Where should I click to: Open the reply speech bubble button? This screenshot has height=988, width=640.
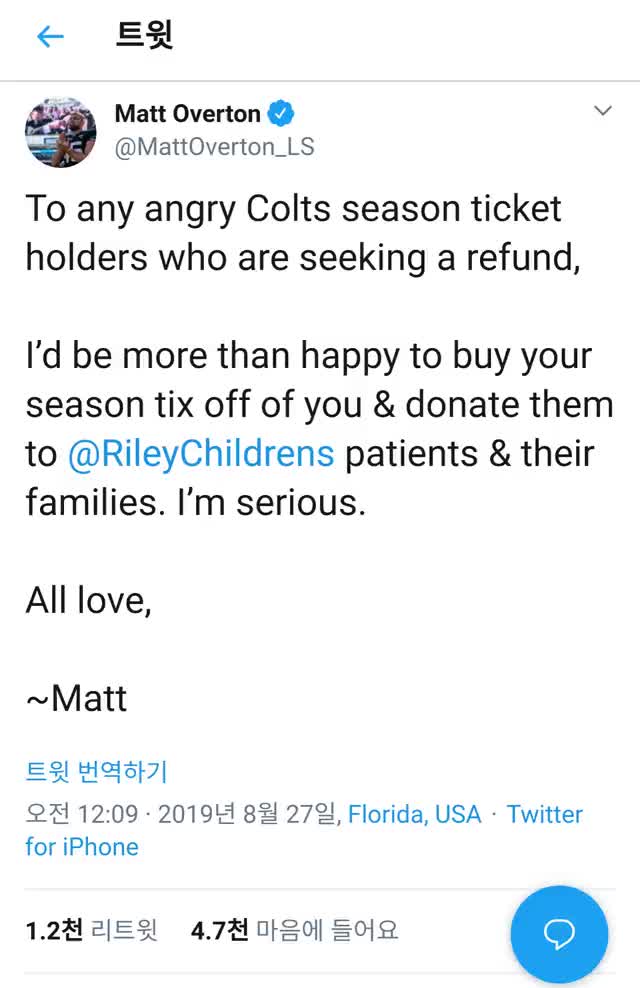point(559,933)
